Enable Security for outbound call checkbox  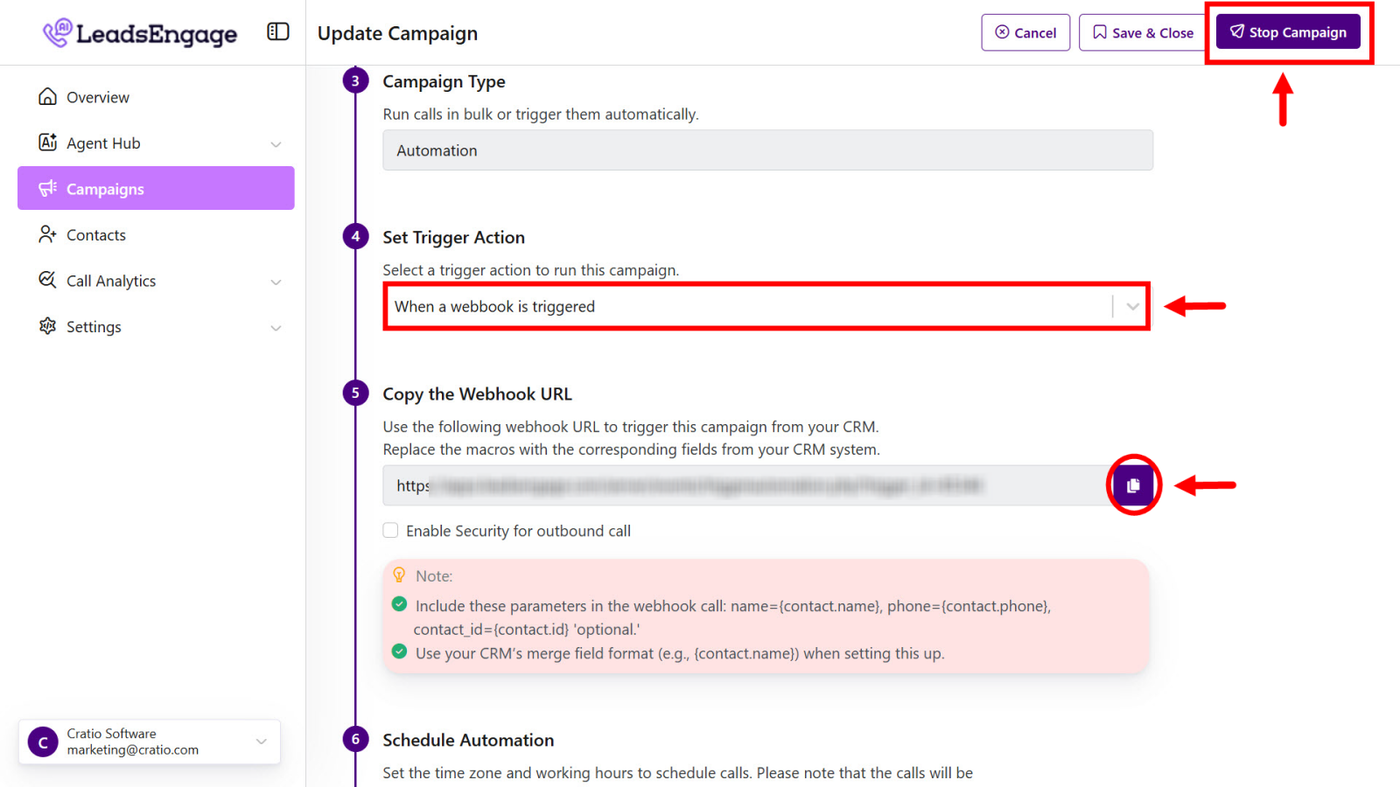[391, 531]
